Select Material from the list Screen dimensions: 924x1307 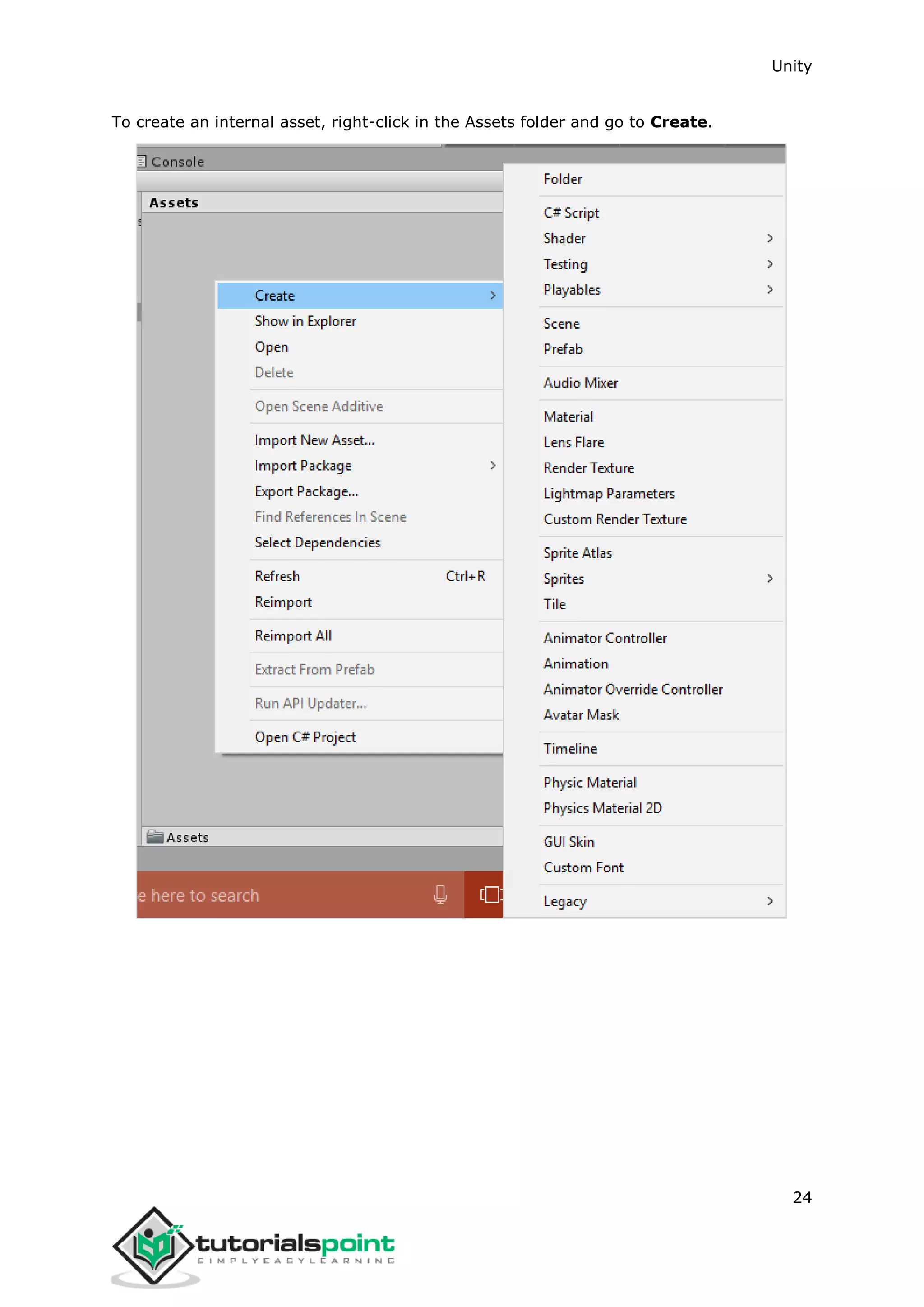point(568,417)
